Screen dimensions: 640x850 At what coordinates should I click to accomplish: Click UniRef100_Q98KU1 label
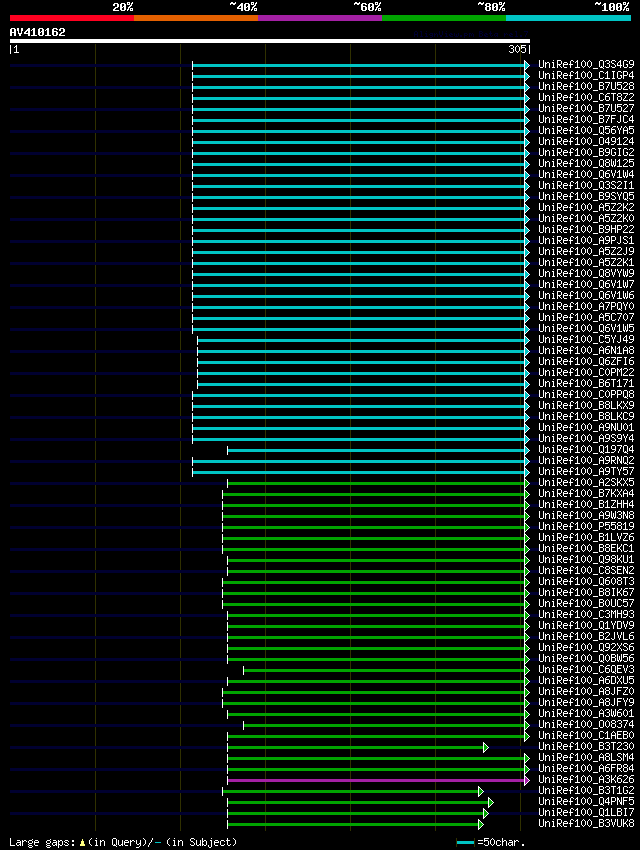click(586, 559)
